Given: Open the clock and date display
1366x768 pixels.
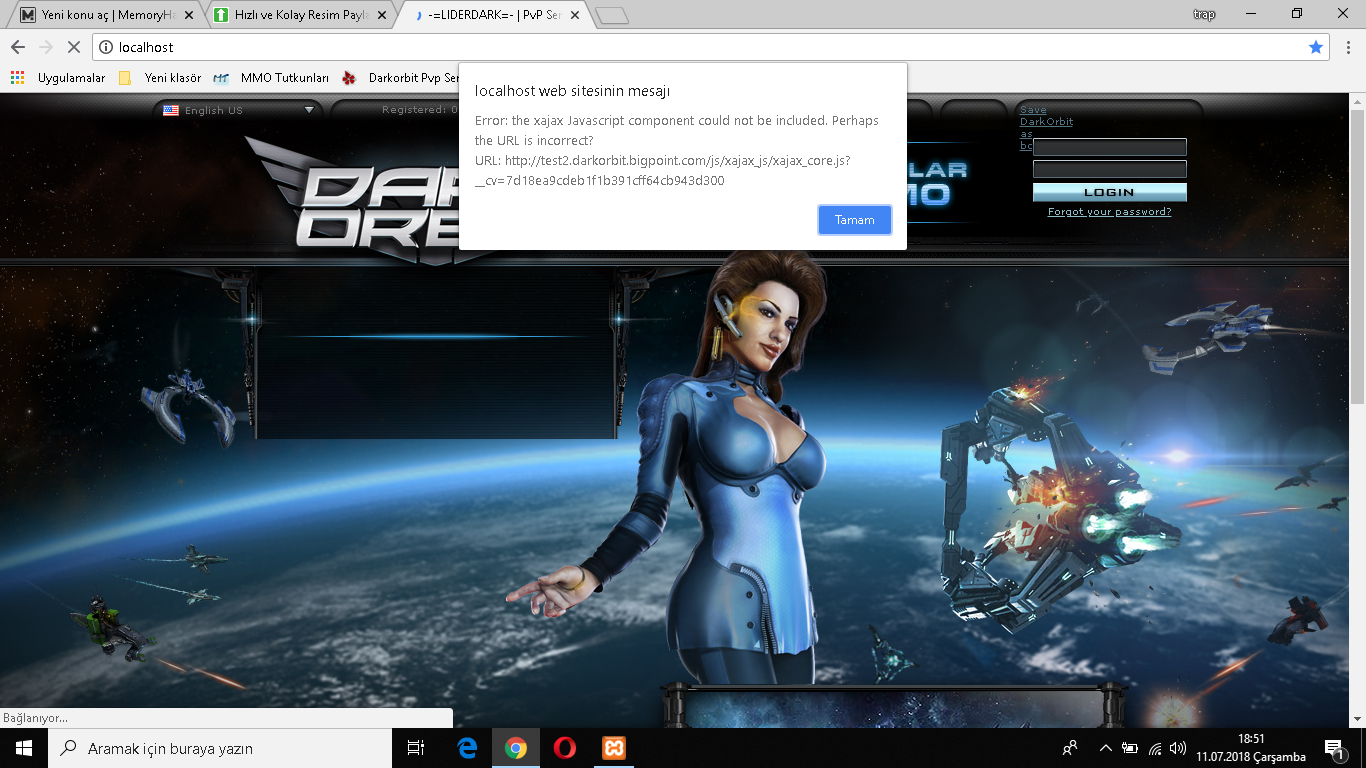Looking at the screenshot, I should 1251,748.
